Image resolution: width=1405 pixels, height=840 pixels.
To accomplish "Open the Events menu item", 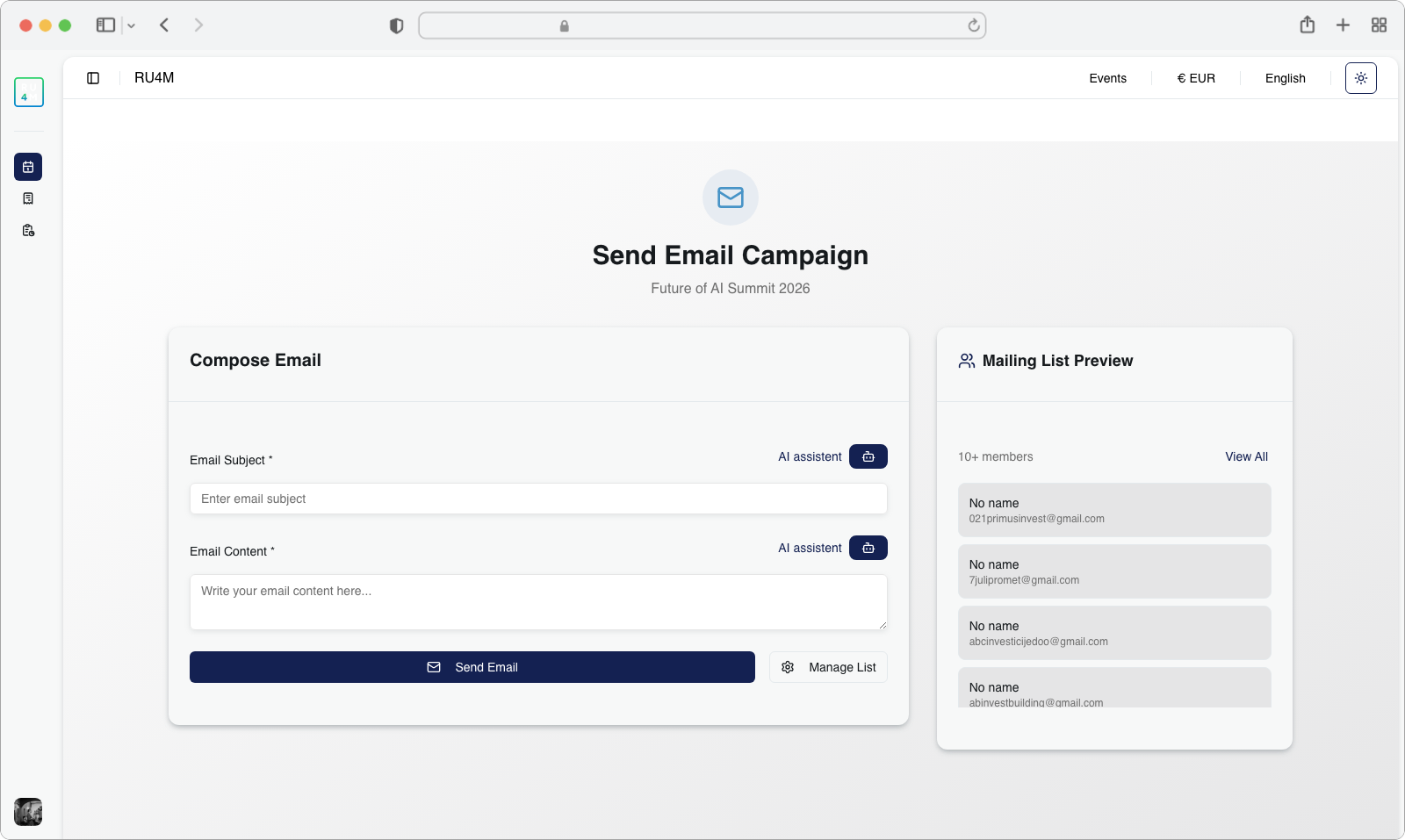I will tap(1107, 78).
